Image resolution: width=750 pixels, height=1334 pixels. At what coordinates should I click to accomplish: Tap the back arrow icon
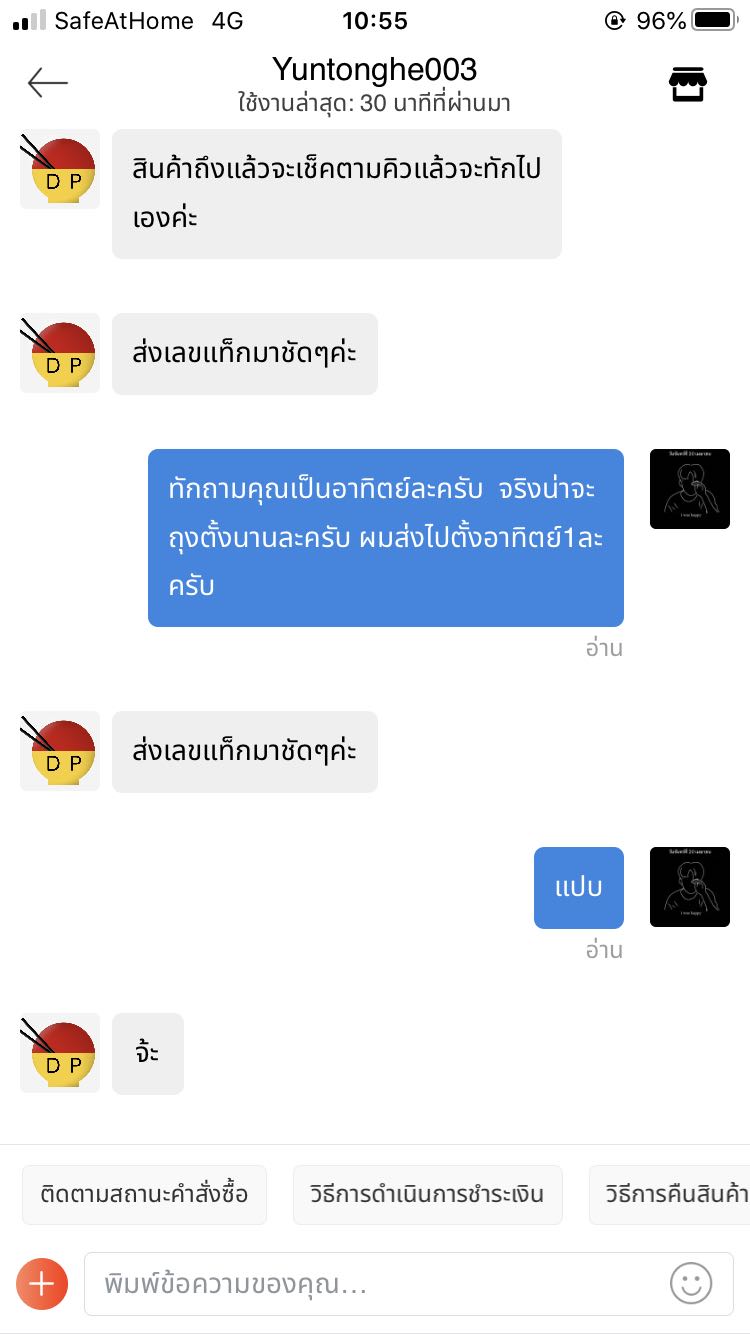pos(47,83)
